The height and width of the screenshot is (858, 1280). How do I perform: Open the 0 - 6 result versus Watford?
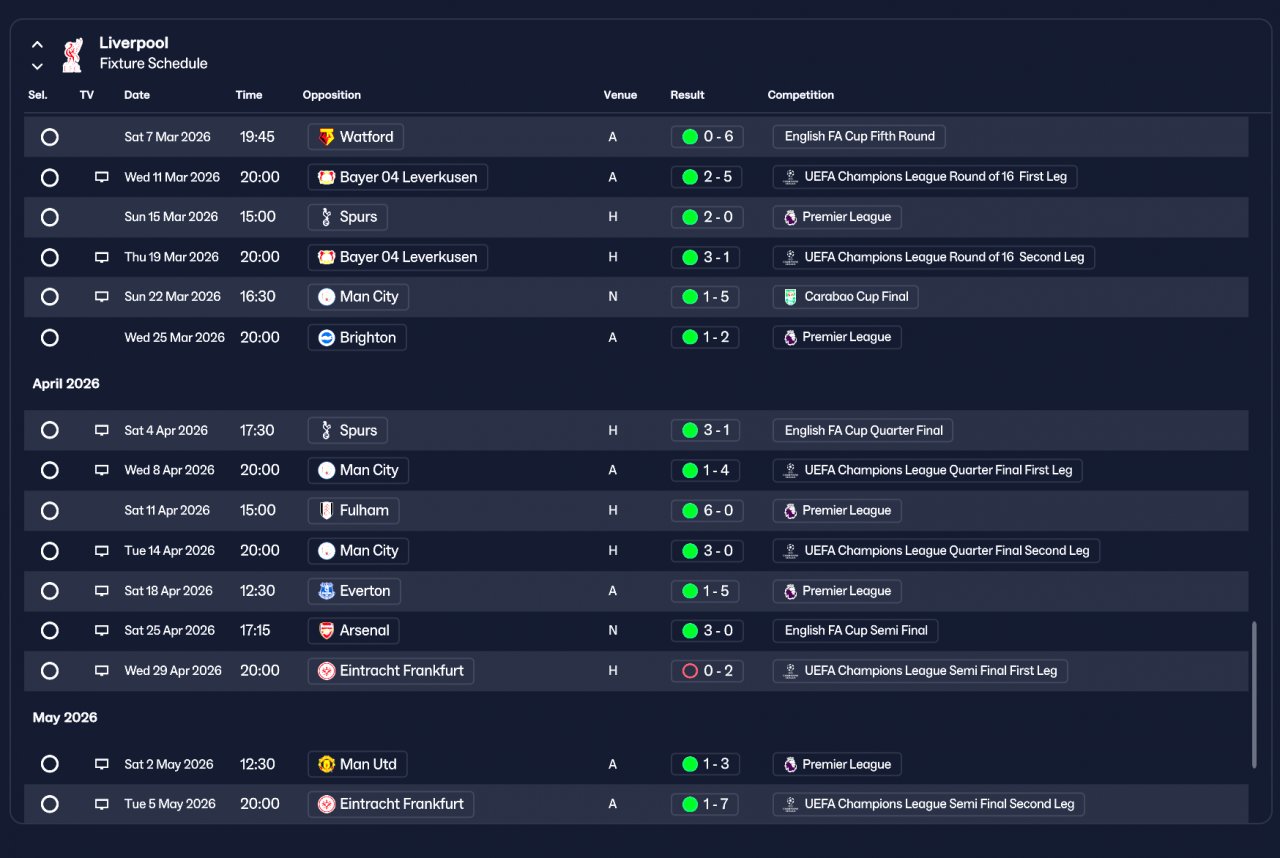(x=707, y=137)
